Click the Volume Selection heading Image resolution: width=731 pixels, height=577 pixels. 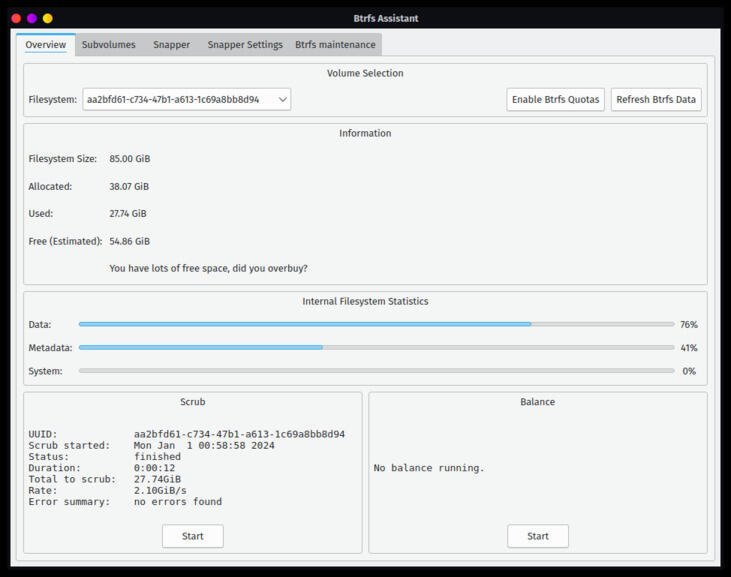[365, 73]
